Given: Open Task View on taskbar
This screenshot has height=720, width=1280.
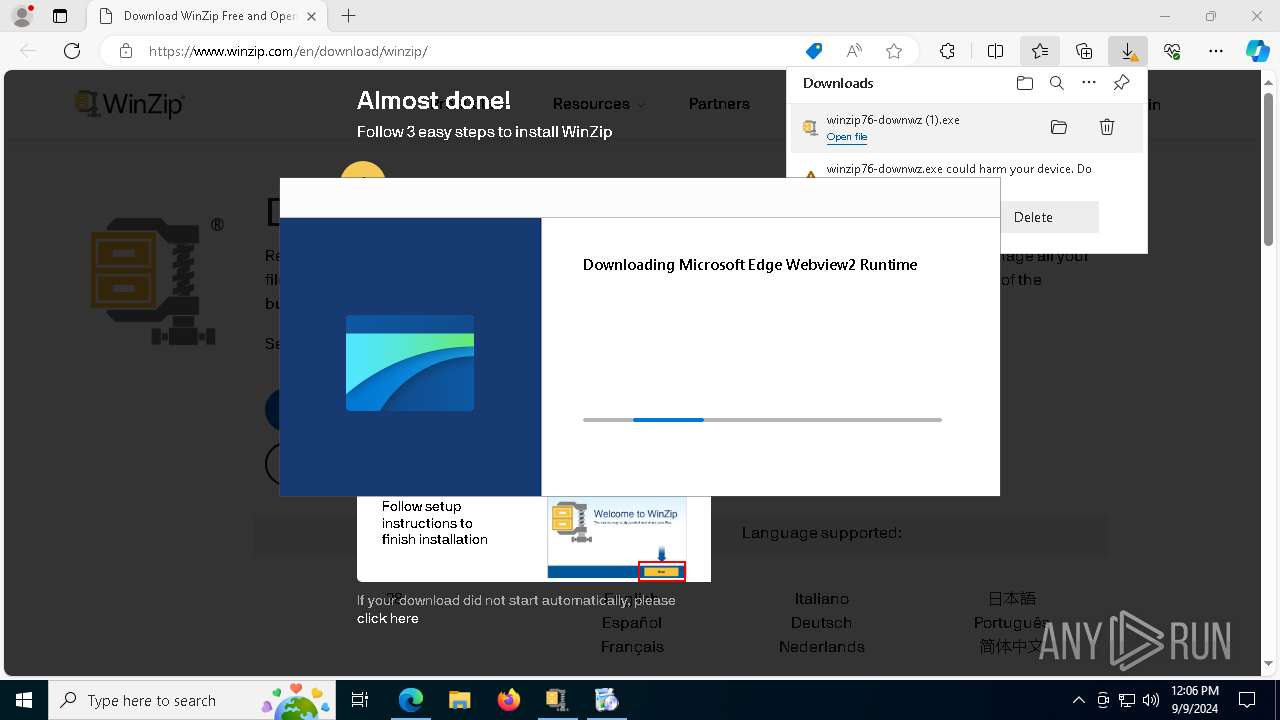Looking at the screenshot, I should [x=361, y=700].
